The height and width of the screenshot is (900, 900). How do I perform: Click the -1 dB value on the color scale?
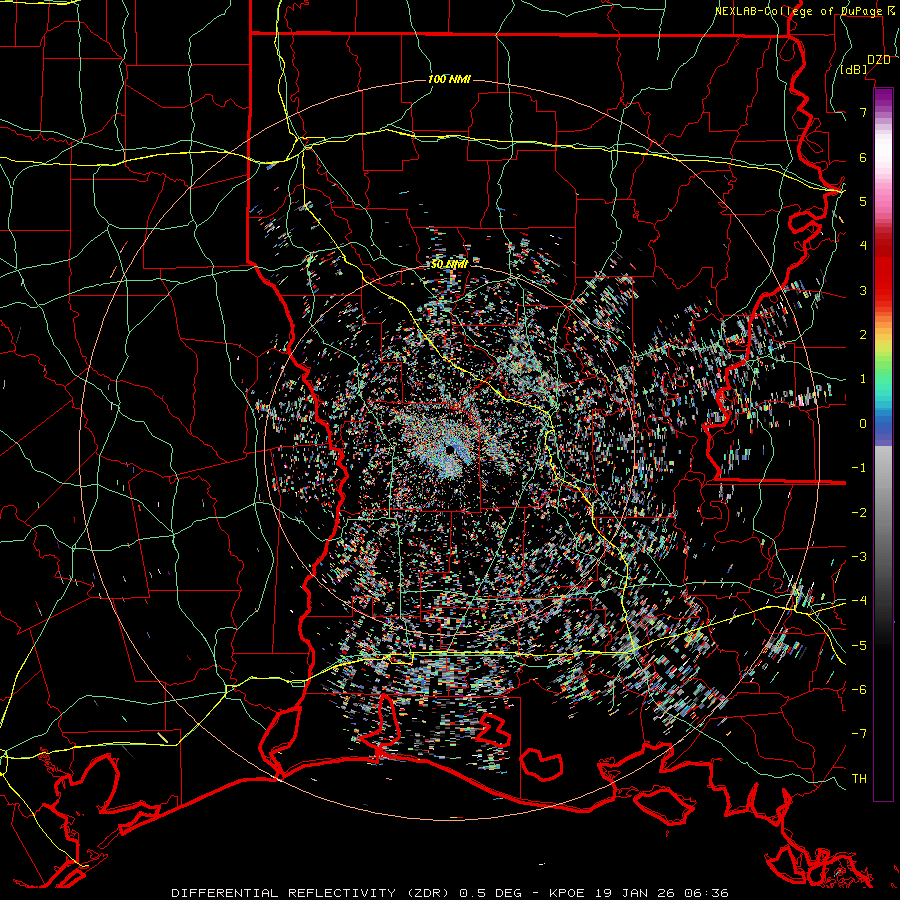click(x=859, y=468)
